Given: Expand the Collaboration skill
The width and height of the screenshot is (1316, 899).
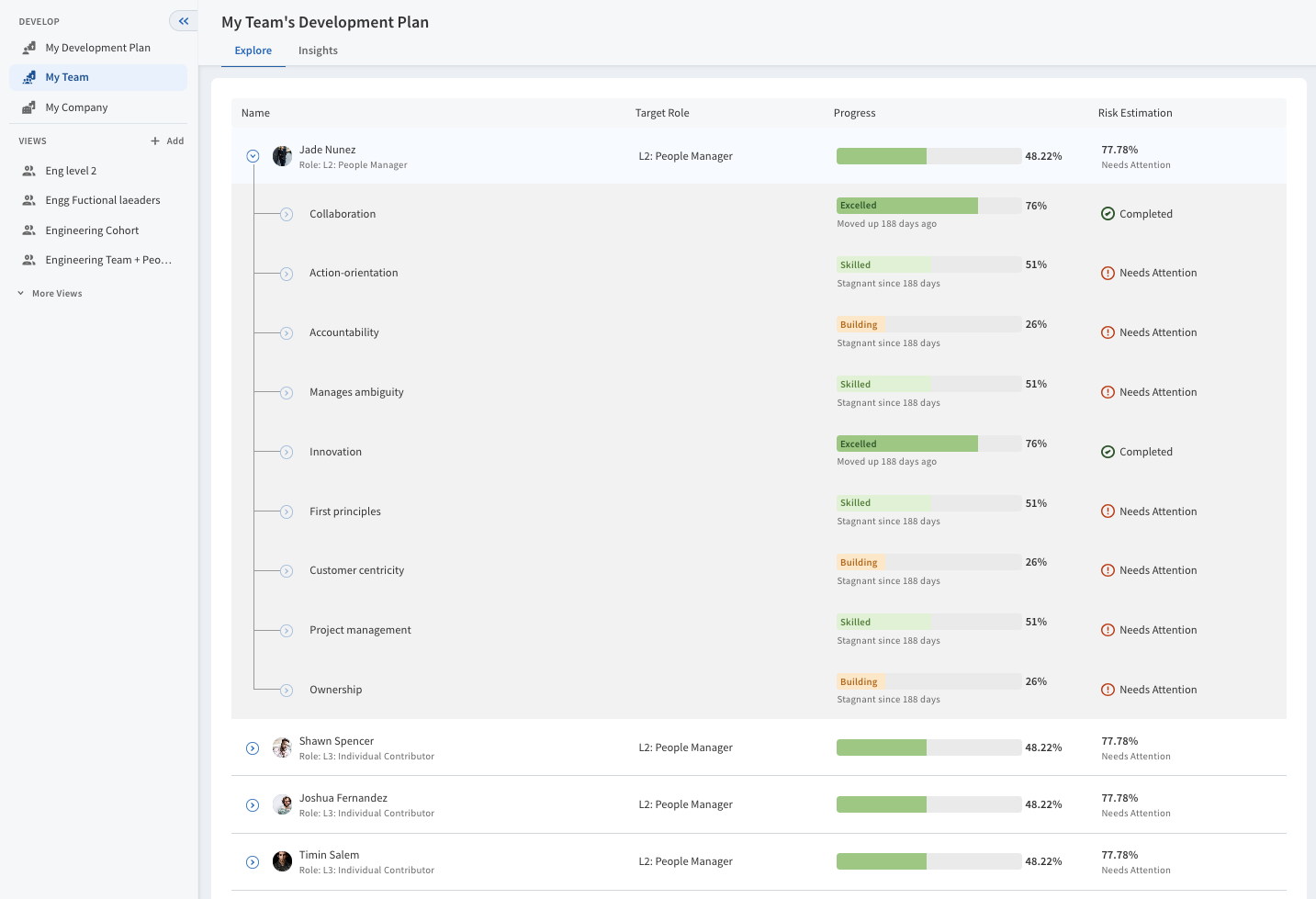Looking at the screenshot, I should coord(287,214).
